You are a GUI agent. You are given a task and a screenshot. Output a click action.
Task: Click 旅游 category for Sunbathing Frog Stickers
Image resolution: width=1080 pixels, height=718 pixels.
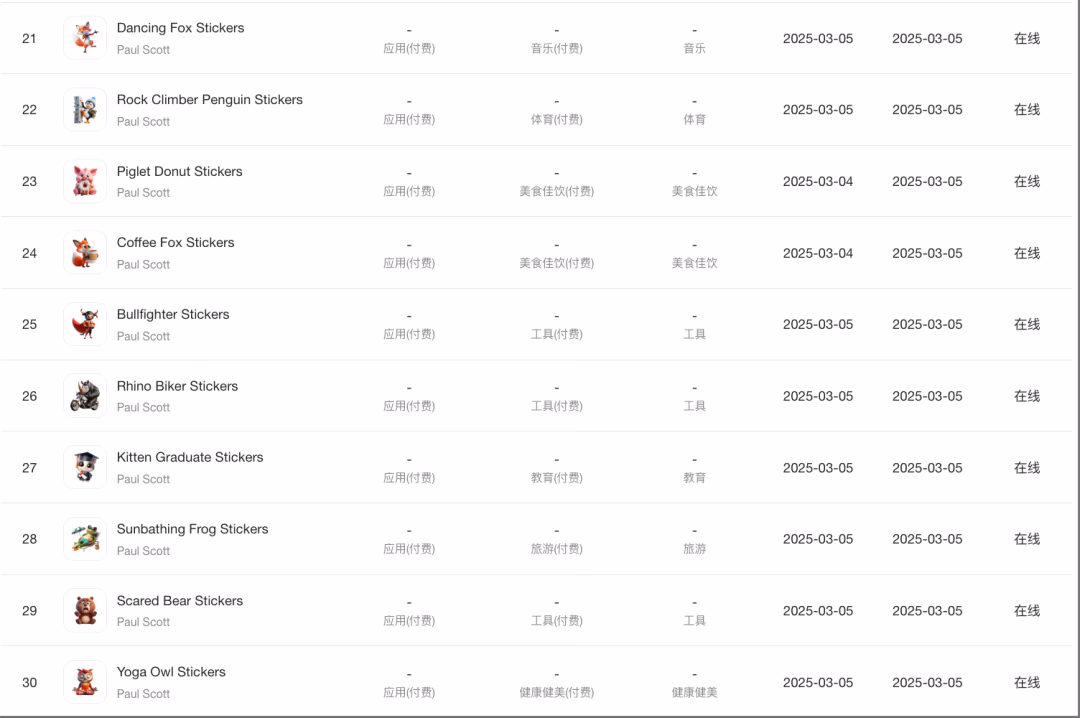(694, 548)
